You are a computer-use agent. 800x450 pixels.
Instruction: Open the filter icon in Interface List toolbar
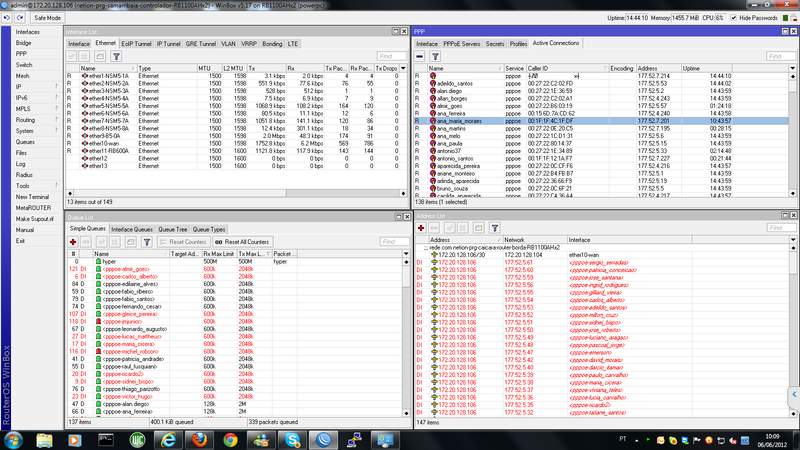(116, 56)
